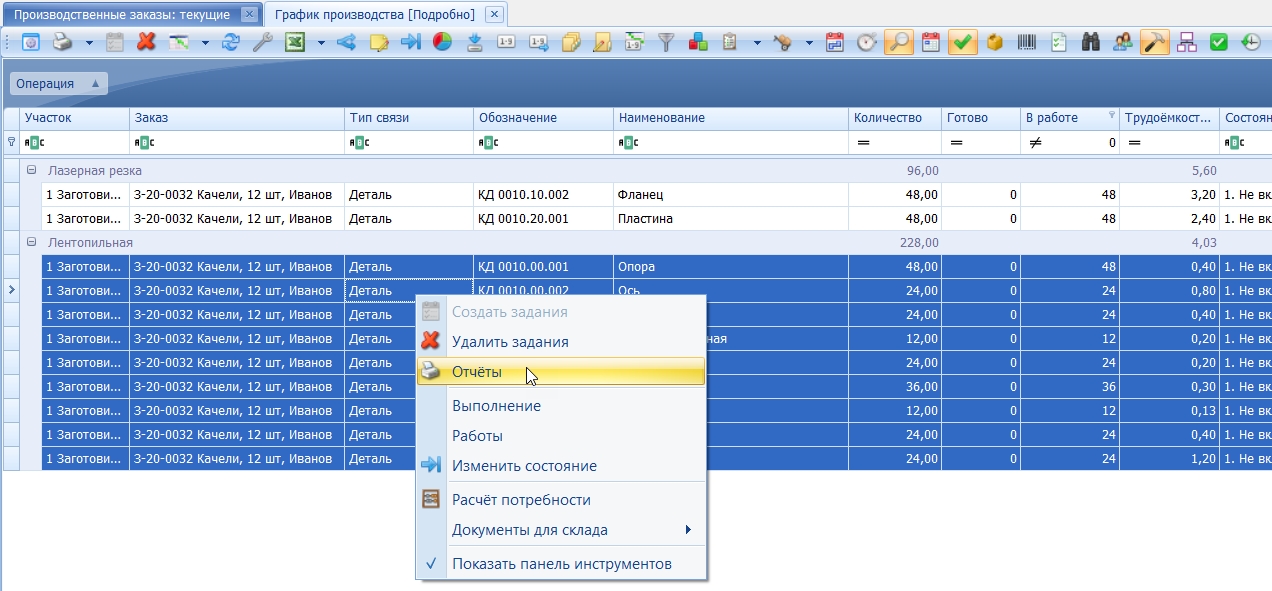
Task: Click the Обозначение filter row field
Action: pos(544,142)
